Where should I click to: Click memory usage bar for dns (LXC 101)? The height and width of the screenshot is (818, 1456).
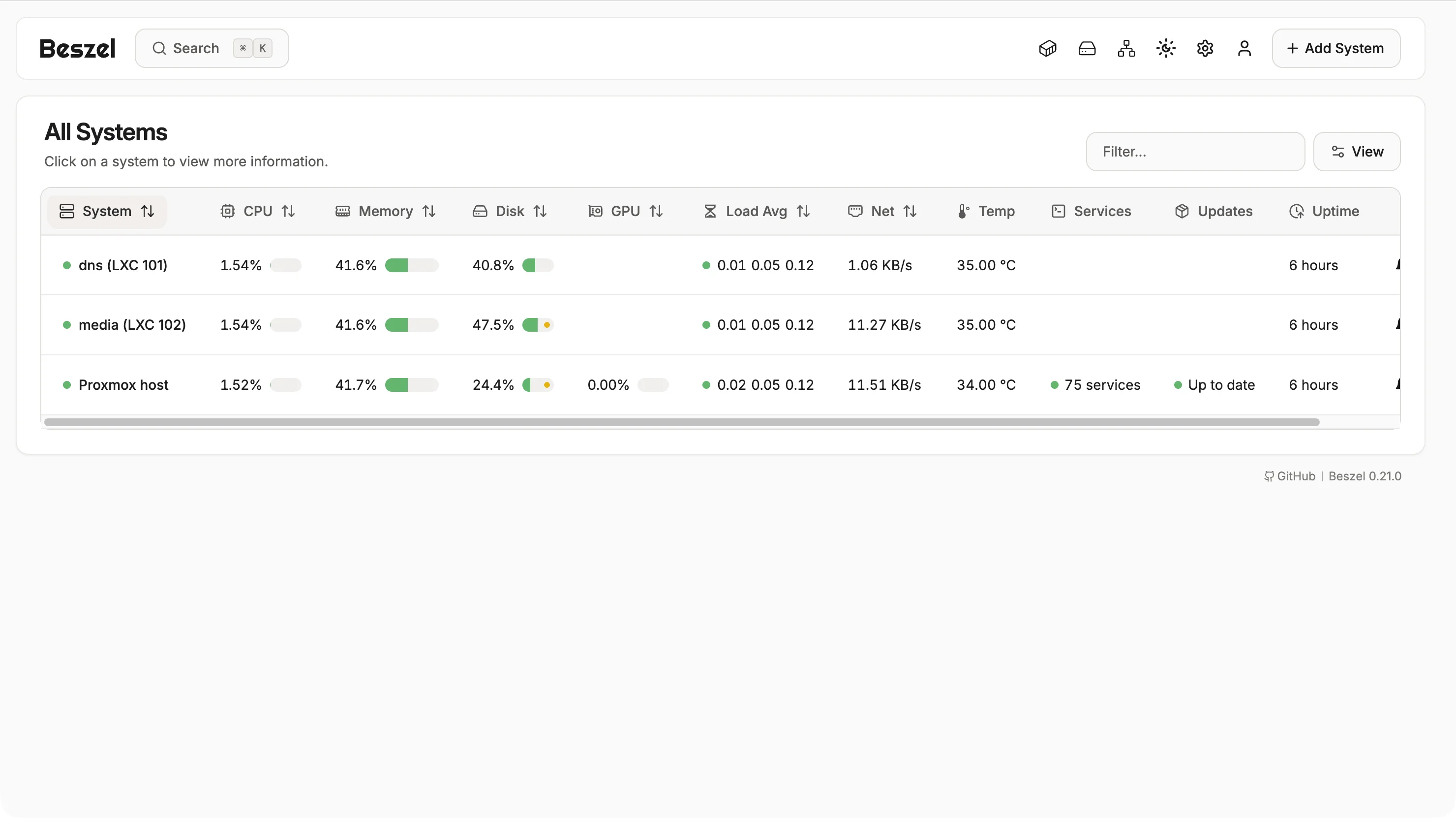click(x=412, y=265)
